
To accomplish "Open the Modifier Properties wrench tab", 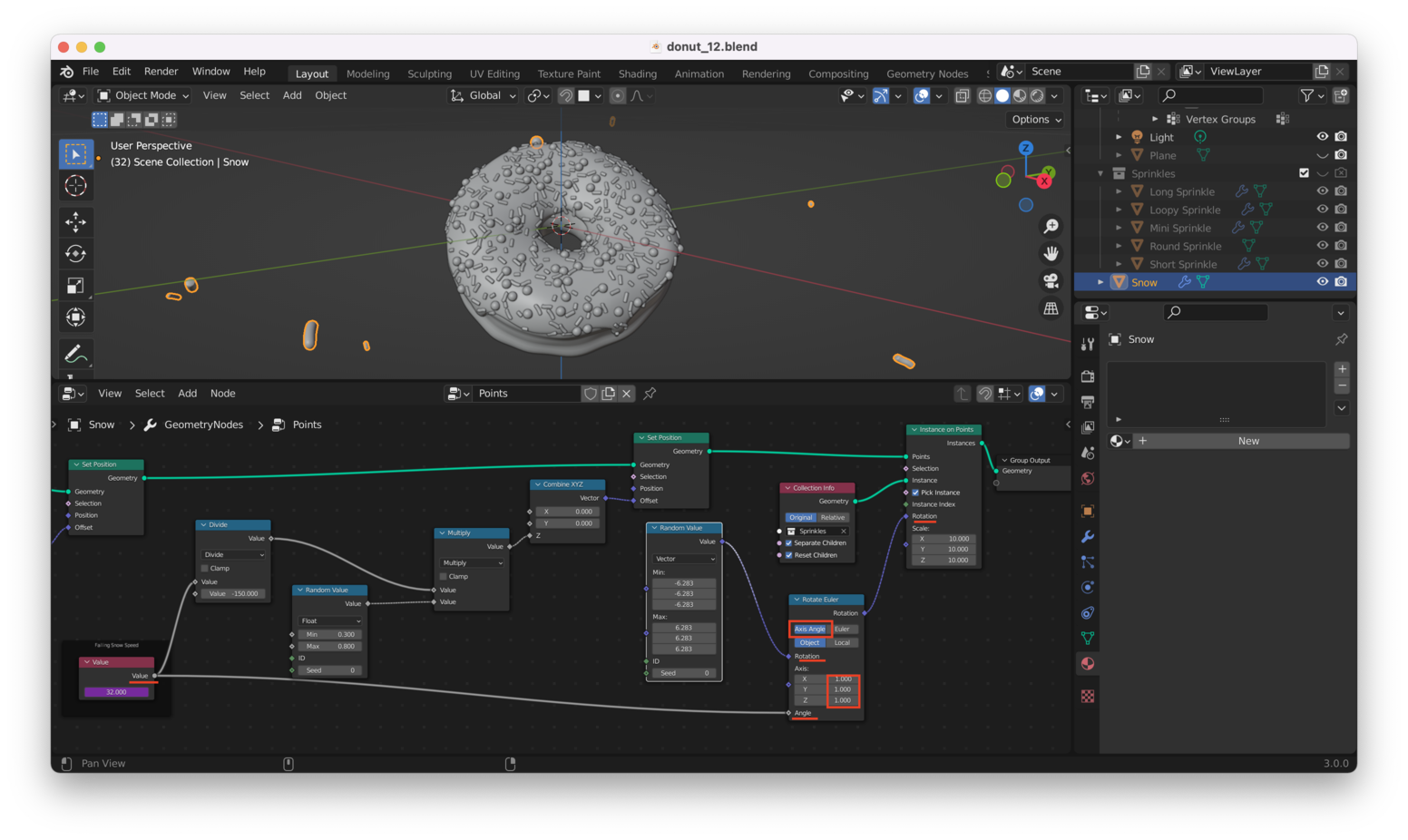I will pos(1086,536).
